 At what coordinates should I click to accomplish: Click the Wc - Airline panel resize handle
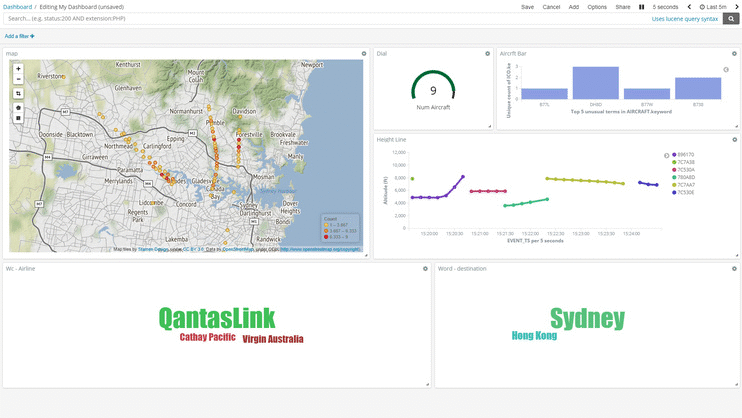point(427,384)
